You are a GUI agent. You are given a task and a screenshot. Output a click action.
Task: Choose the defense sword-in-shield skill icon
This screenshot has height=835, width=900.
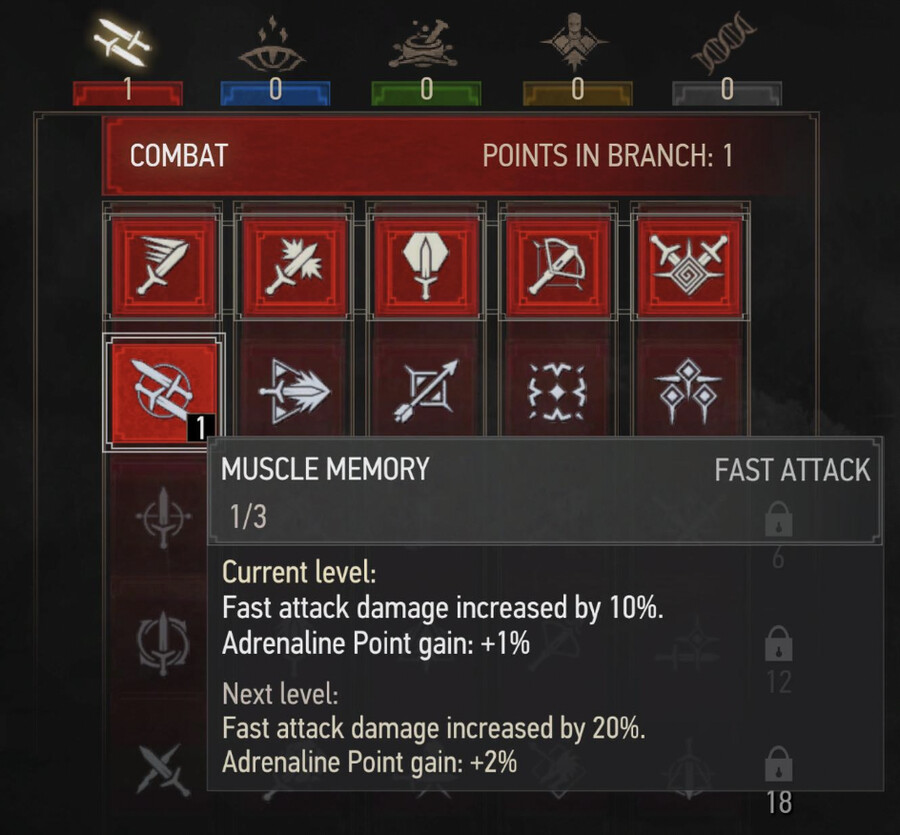click(426, 266)
